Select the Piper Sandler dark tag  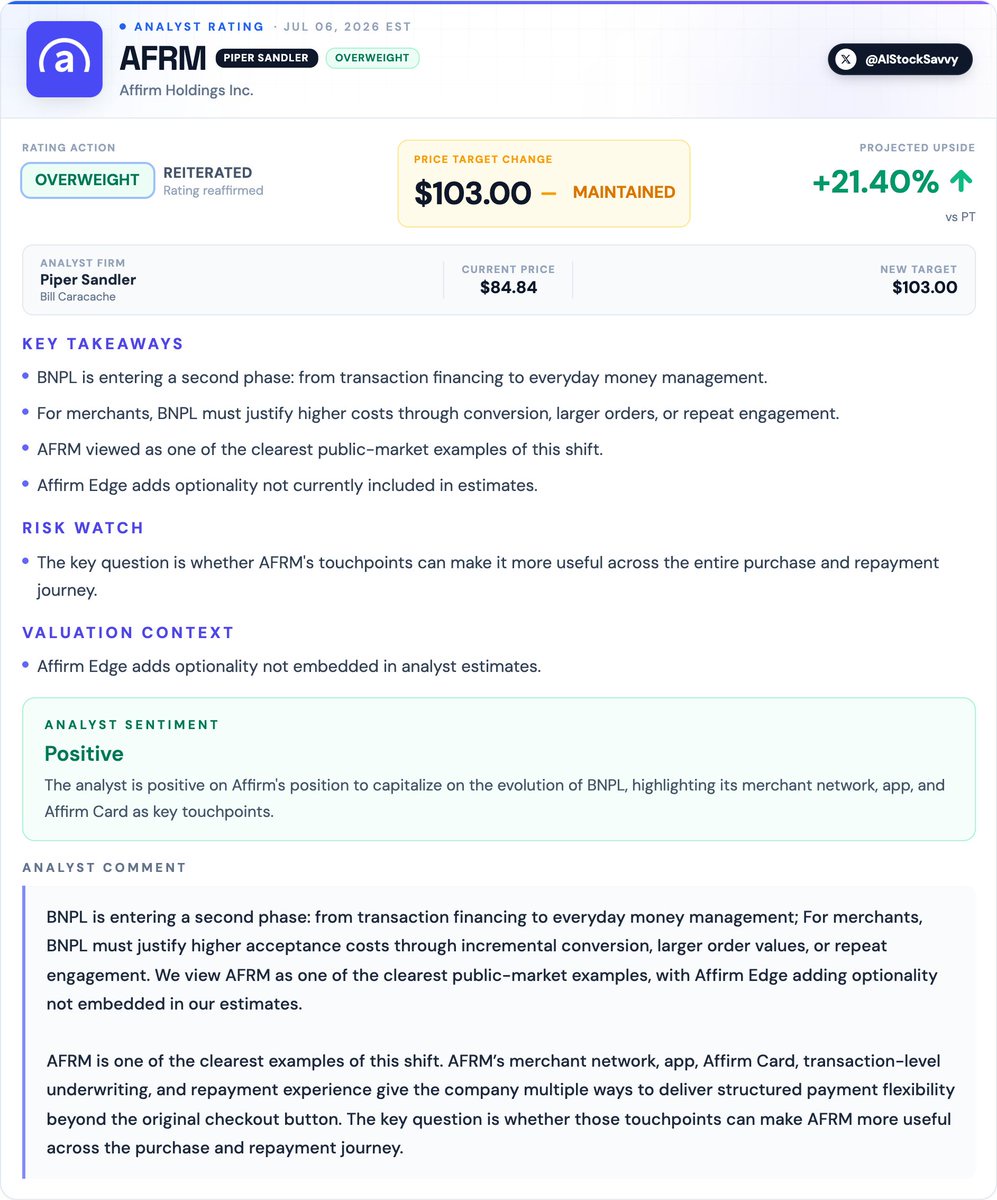[x=267, y=58]
